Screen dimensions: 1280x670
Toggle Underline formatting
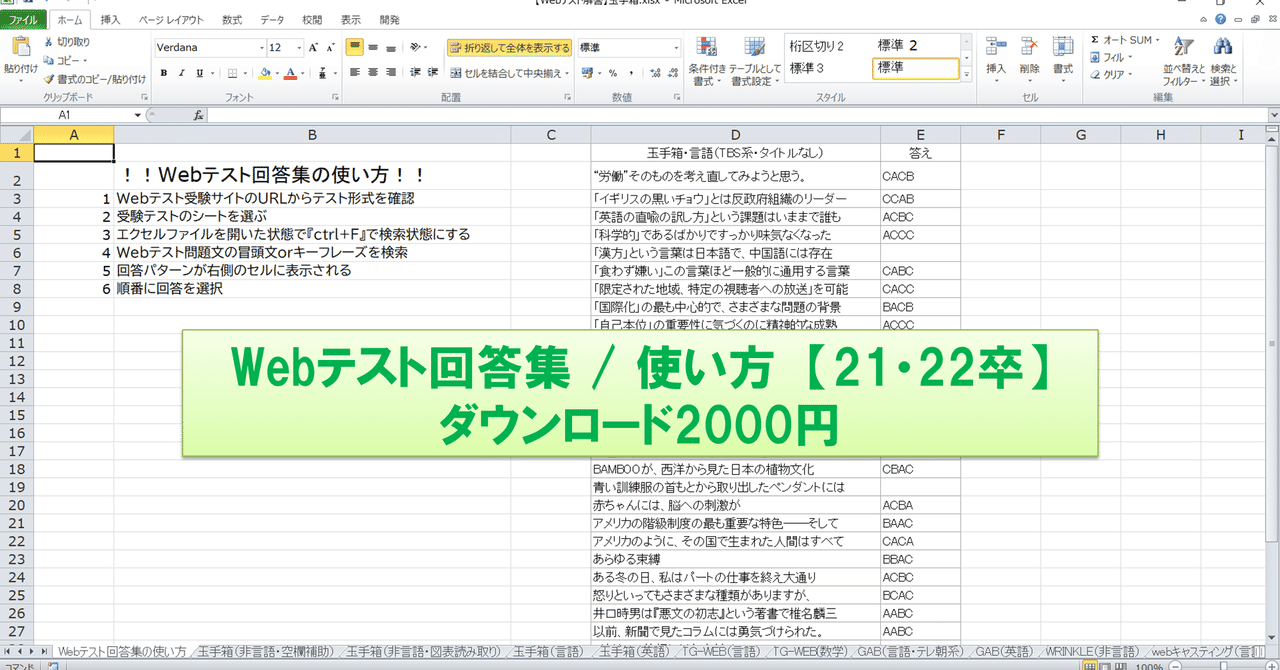coord(200,73)
